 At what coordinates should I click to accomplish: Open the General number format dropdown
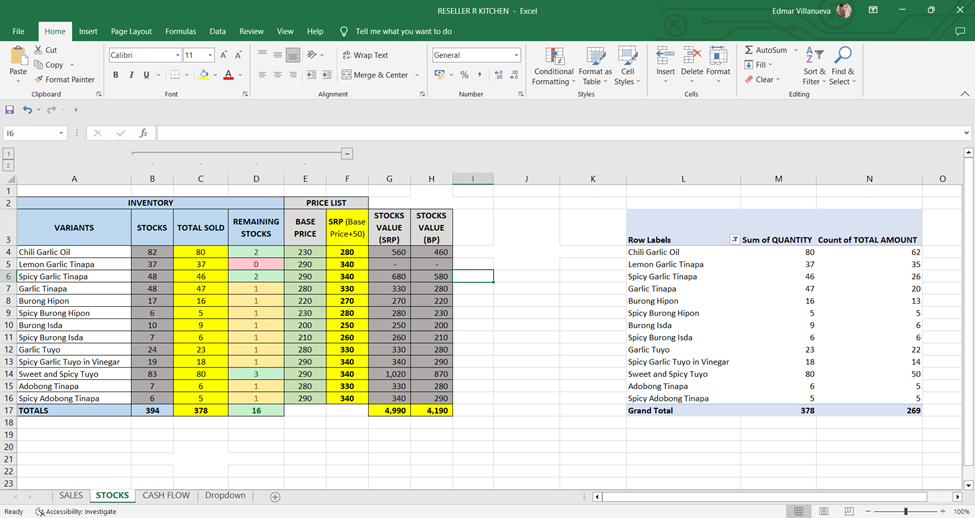[516, 55]
